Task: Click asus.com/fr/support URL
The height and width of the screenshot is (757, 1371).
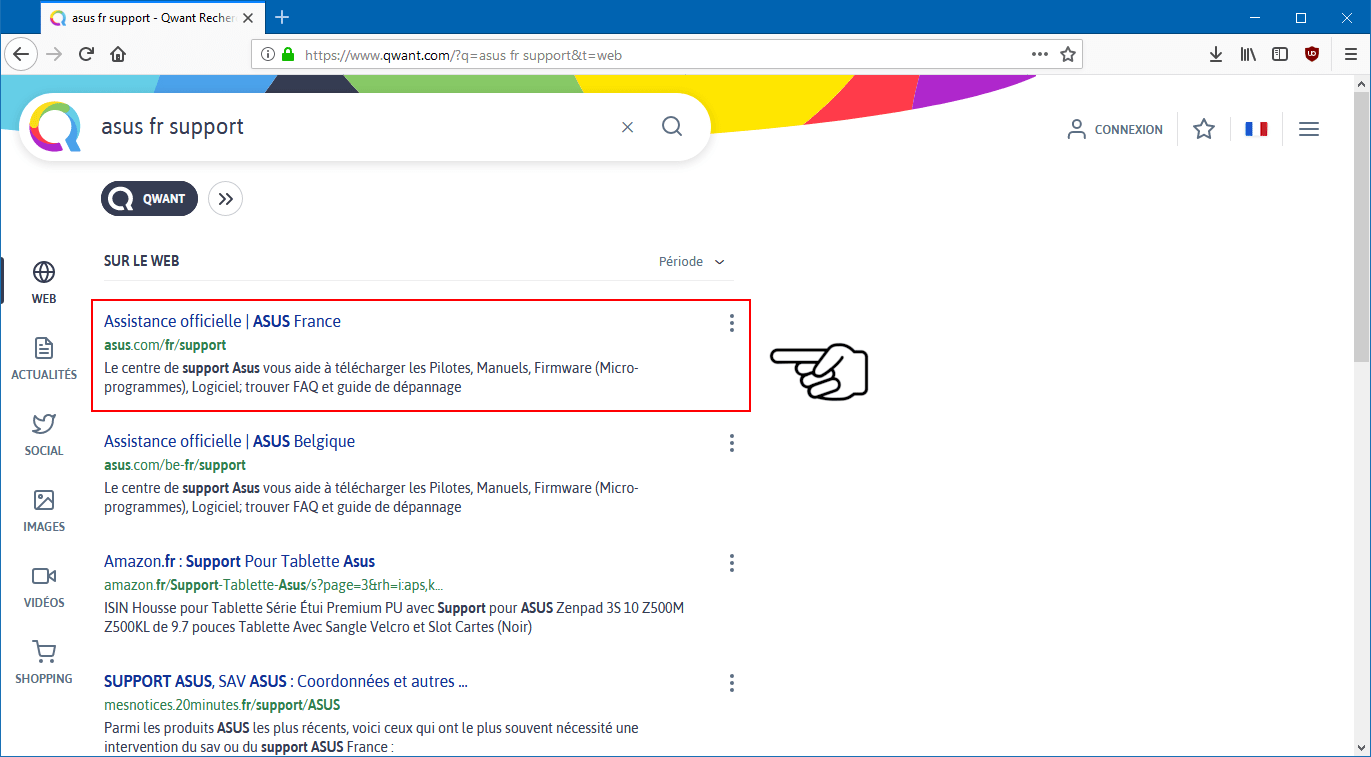Action: coord(165,345)
